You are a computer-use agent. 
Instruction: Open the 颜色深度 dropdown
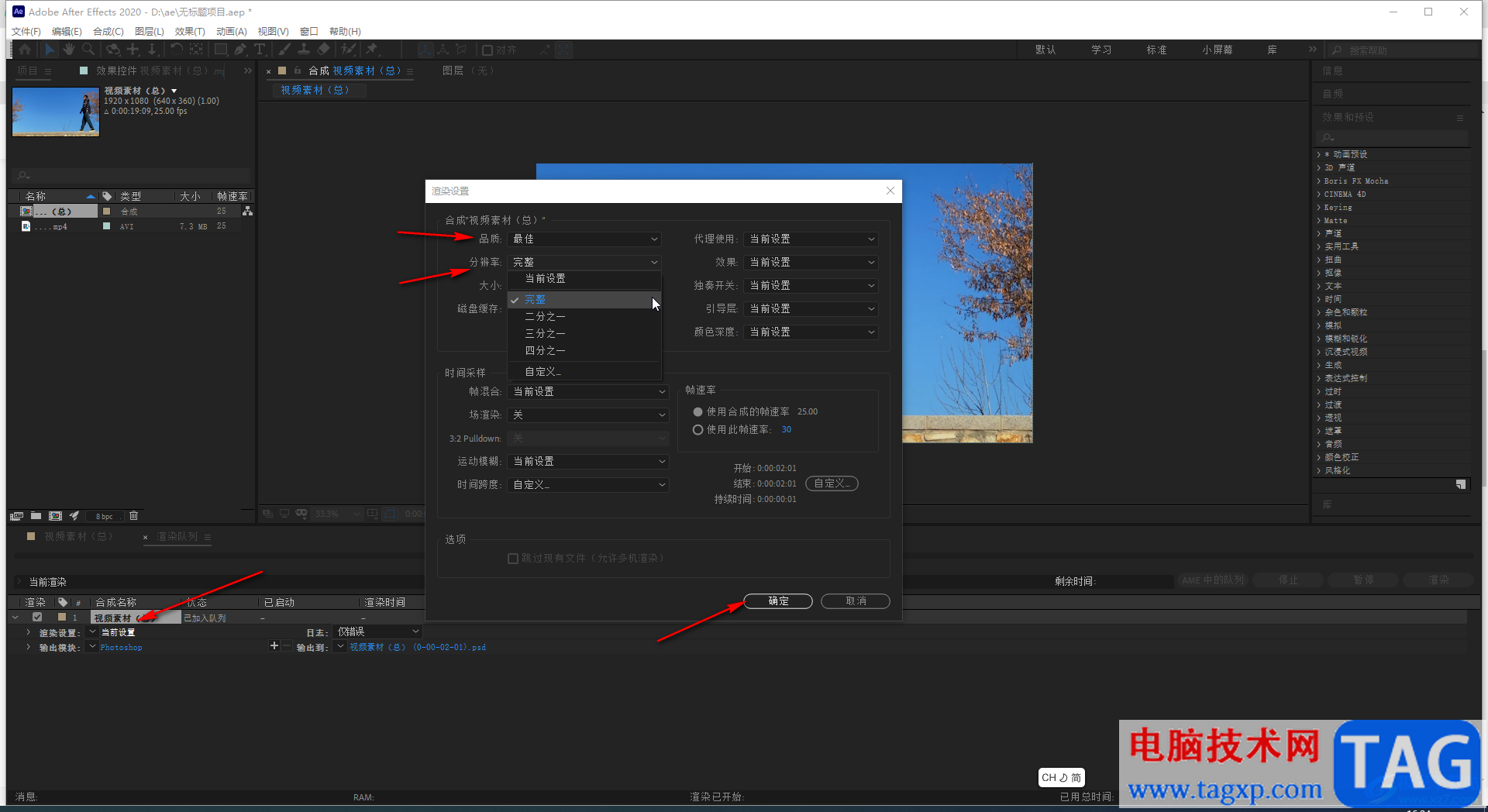pos(811,332)
